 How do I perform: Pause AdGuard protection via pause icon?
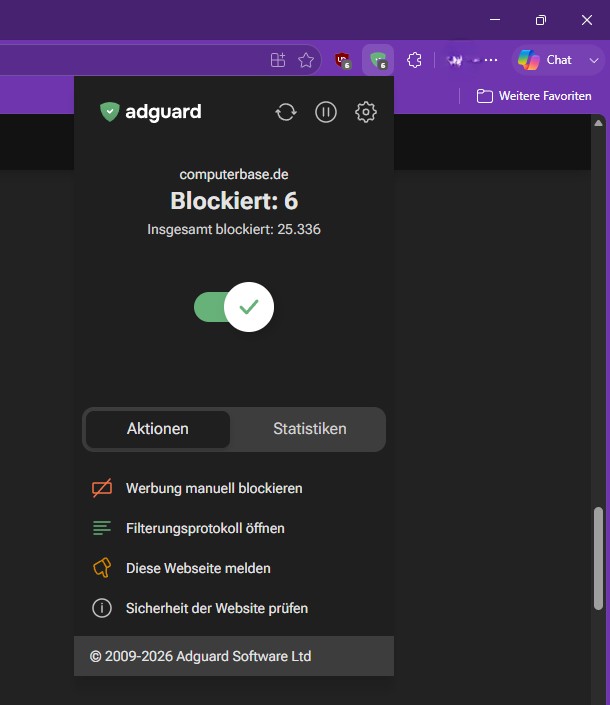point(326,112)
